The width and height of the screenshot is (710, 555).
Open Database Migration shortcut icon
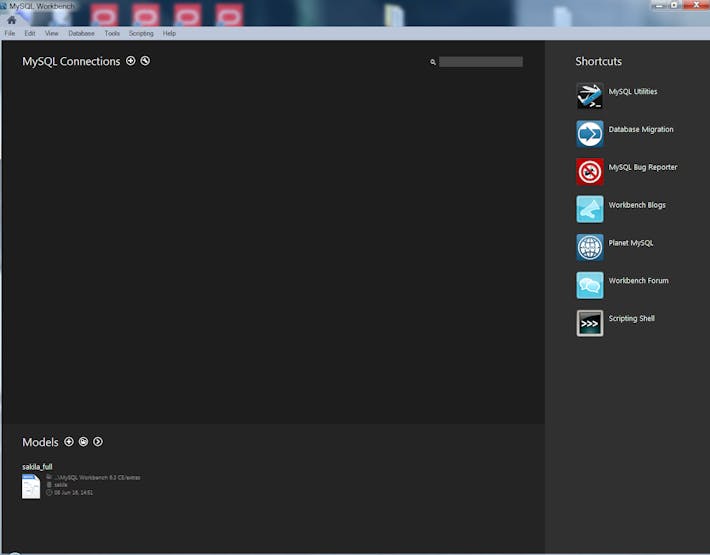point(590,134)
